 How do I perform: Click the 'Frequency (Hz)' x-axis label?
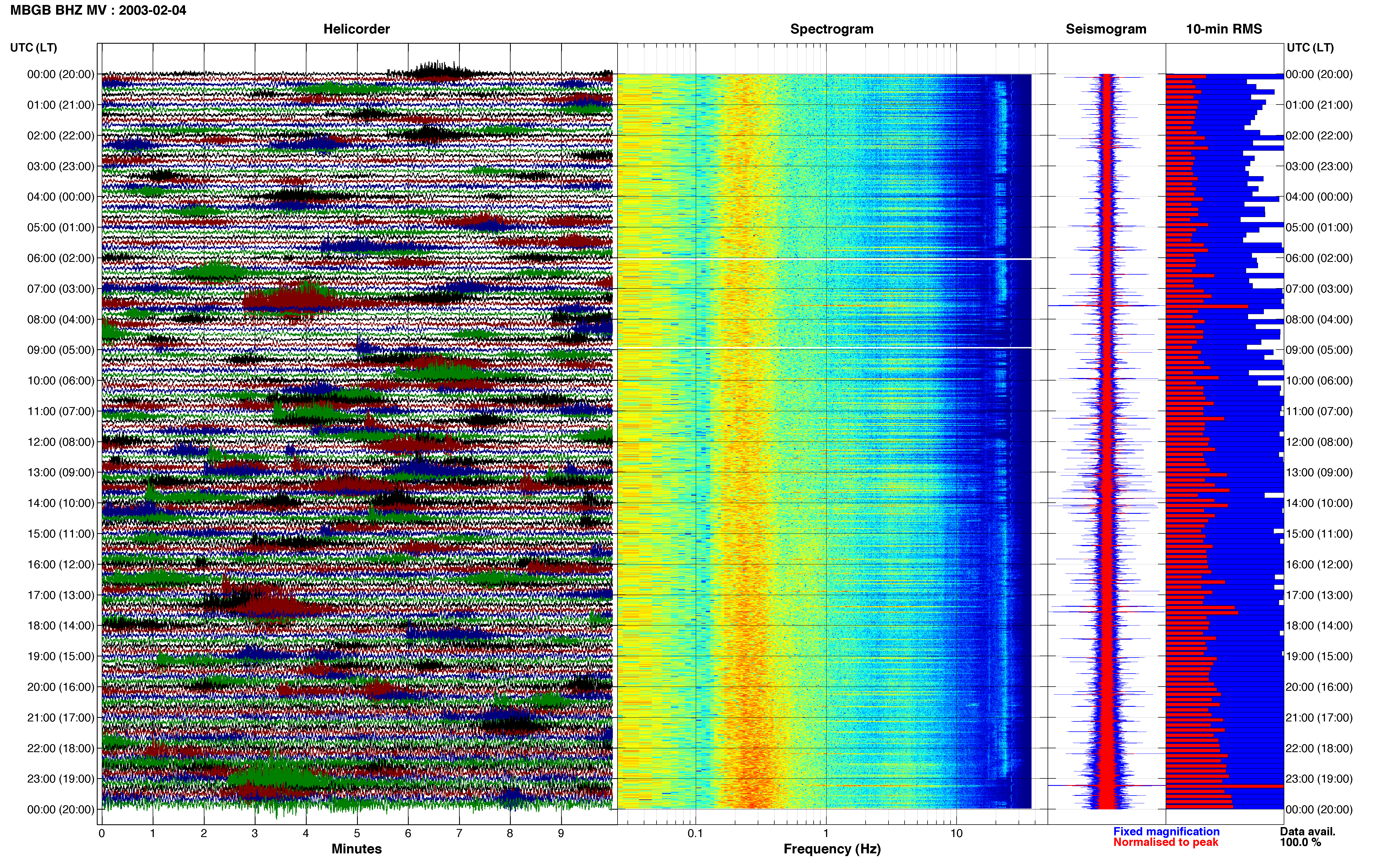coord(832,848)
